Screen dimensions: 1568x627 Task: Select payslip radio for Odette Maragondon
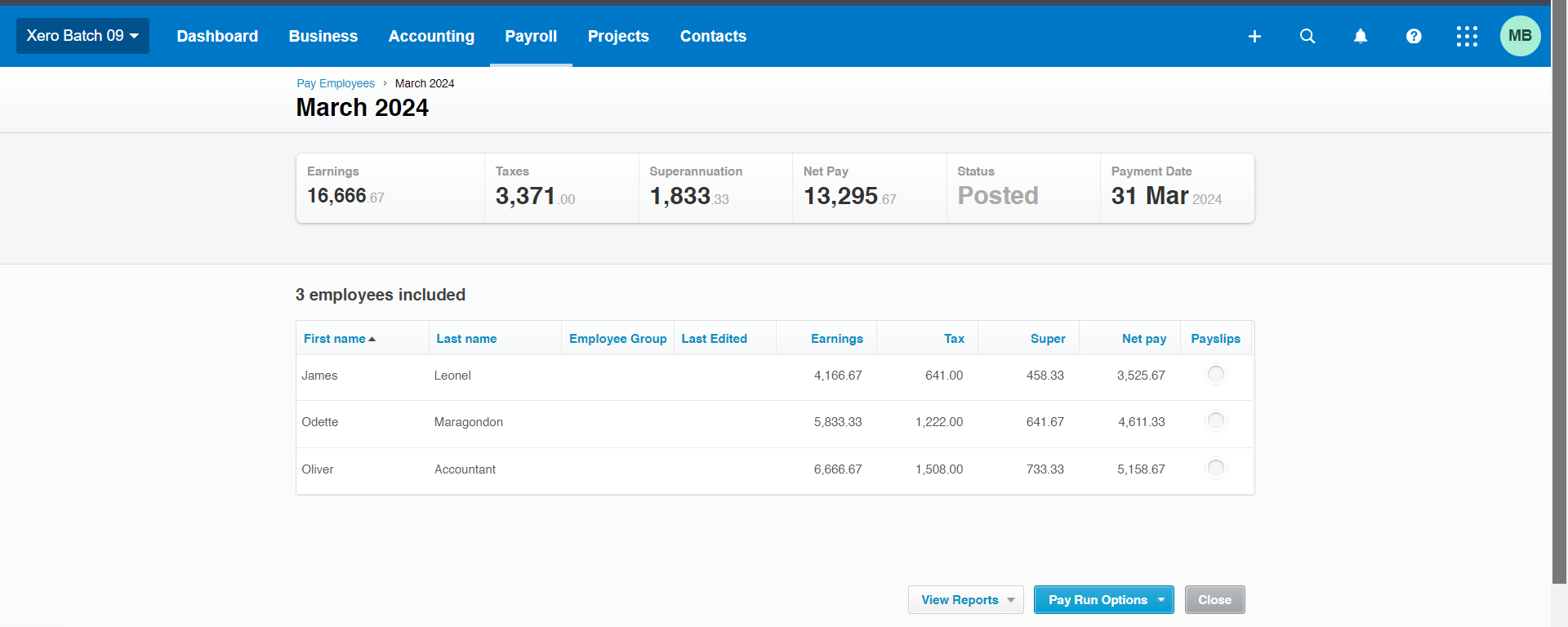coord(1216,421)
